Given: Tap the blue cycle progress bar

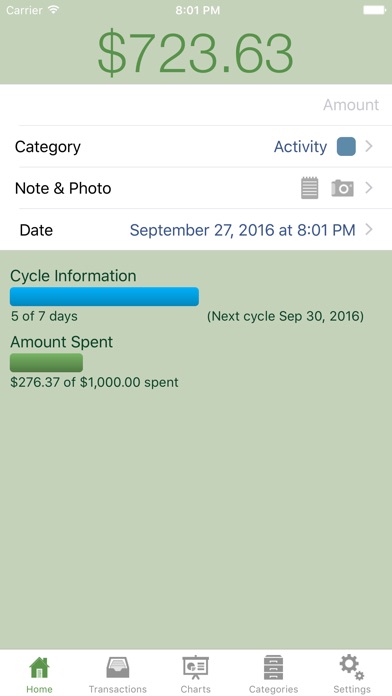Looking at the screenshot, I should coord(104,297).
